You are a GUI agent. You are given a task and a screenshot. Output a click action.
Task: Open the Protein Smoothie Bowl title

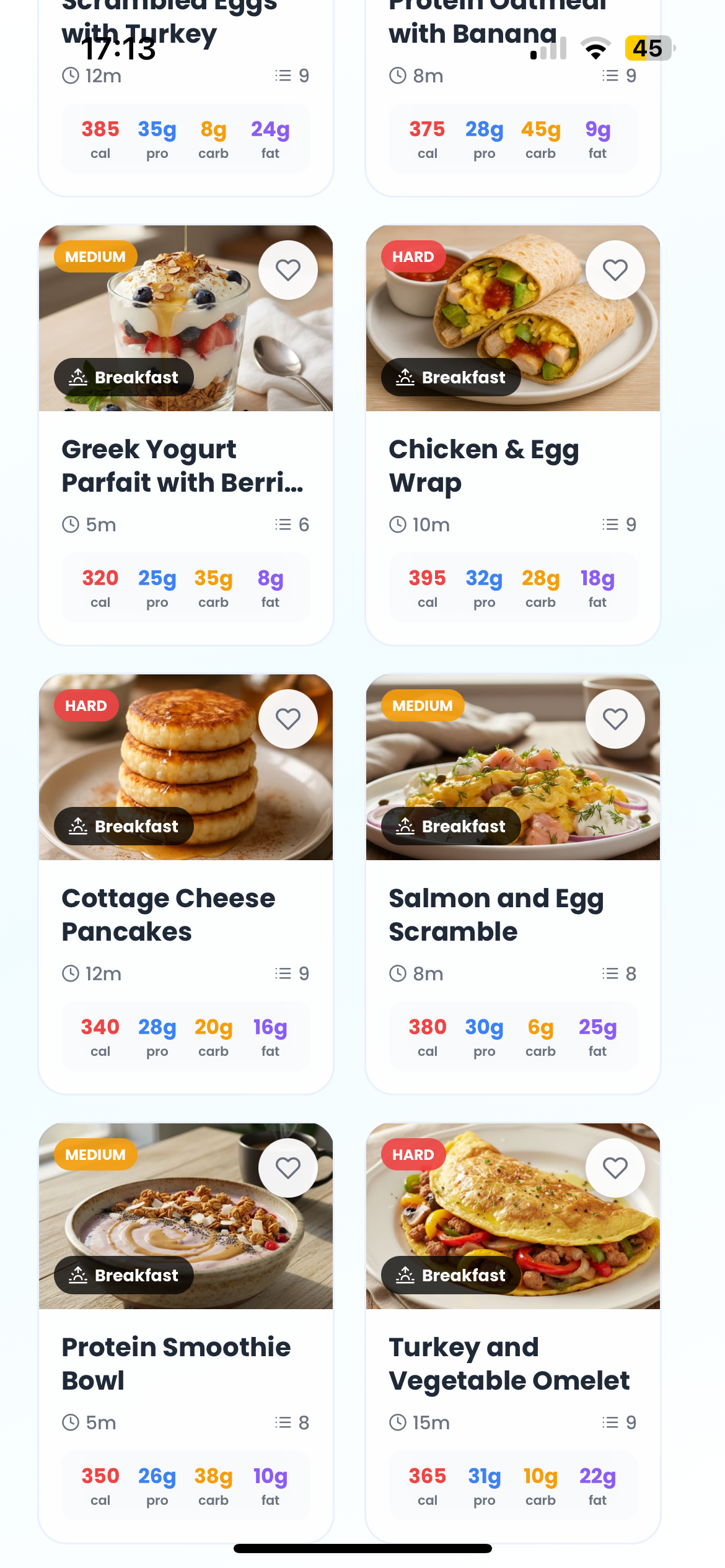click(176, 1364)
